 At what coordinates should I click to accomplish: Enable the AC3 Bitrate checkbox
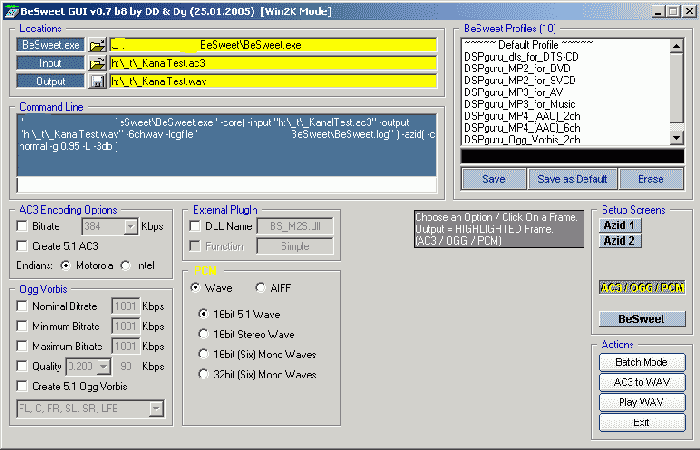click(22, 228)
